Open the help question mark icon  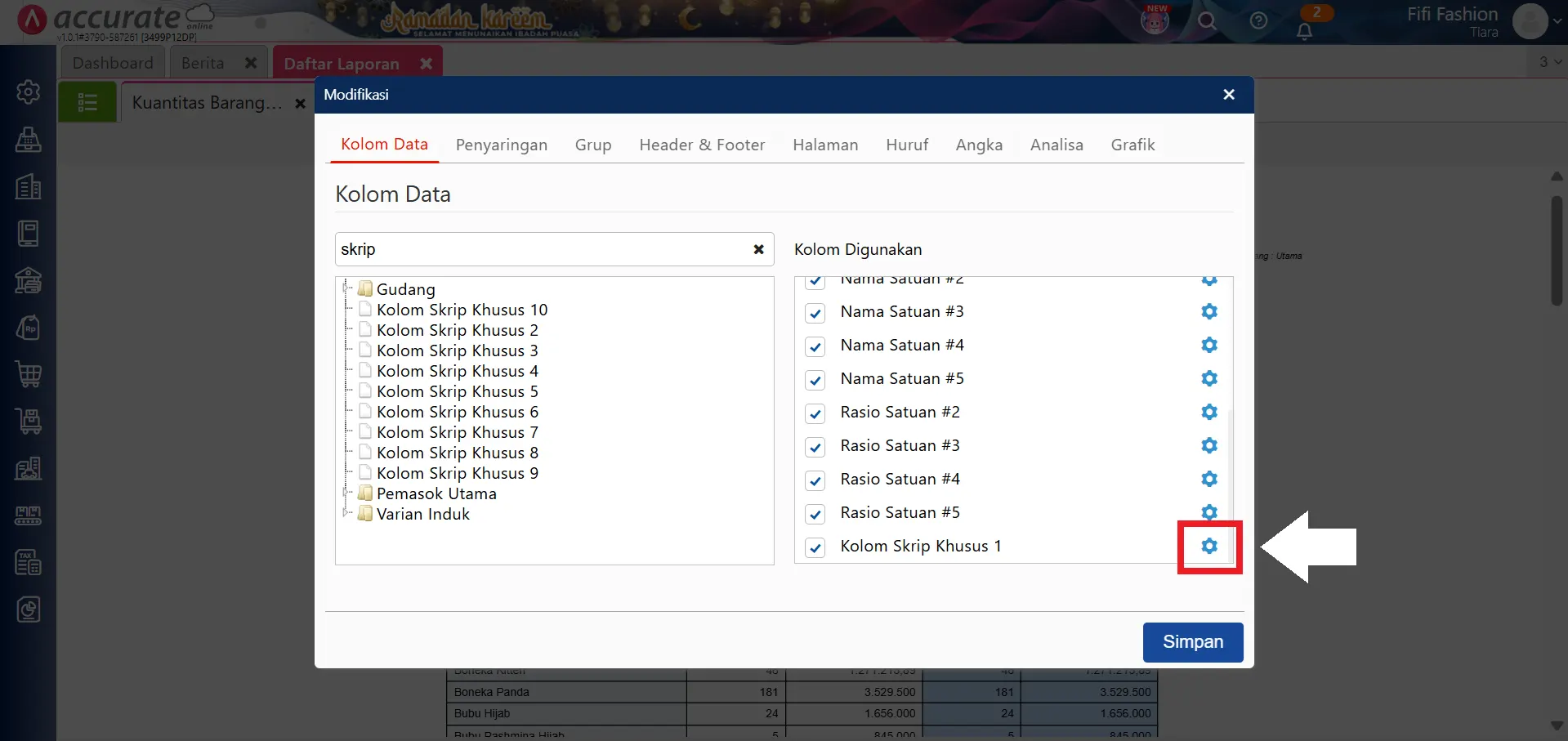[1258, 21]
